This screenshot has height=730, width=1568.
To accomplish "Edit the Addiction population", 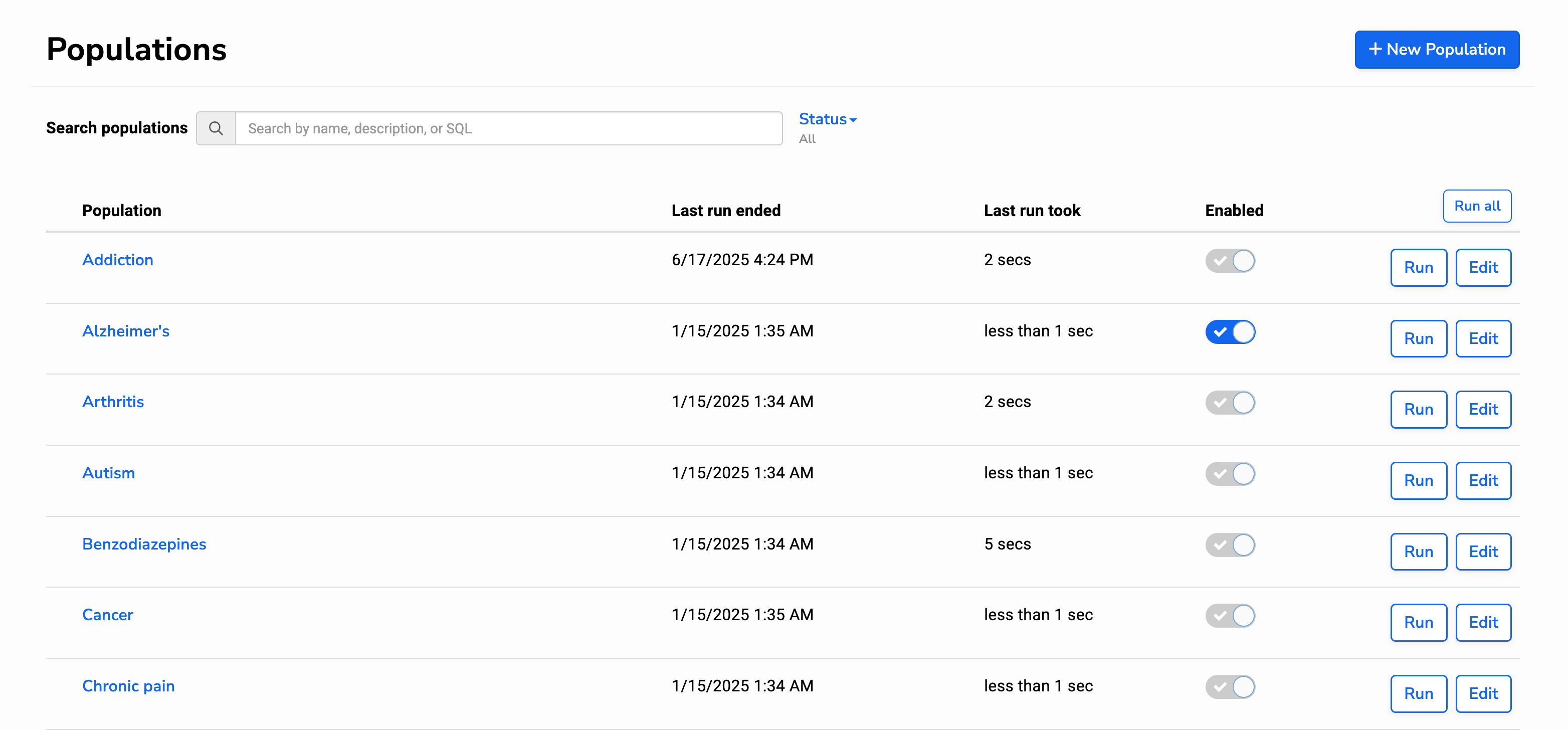I will [1483, 267].
